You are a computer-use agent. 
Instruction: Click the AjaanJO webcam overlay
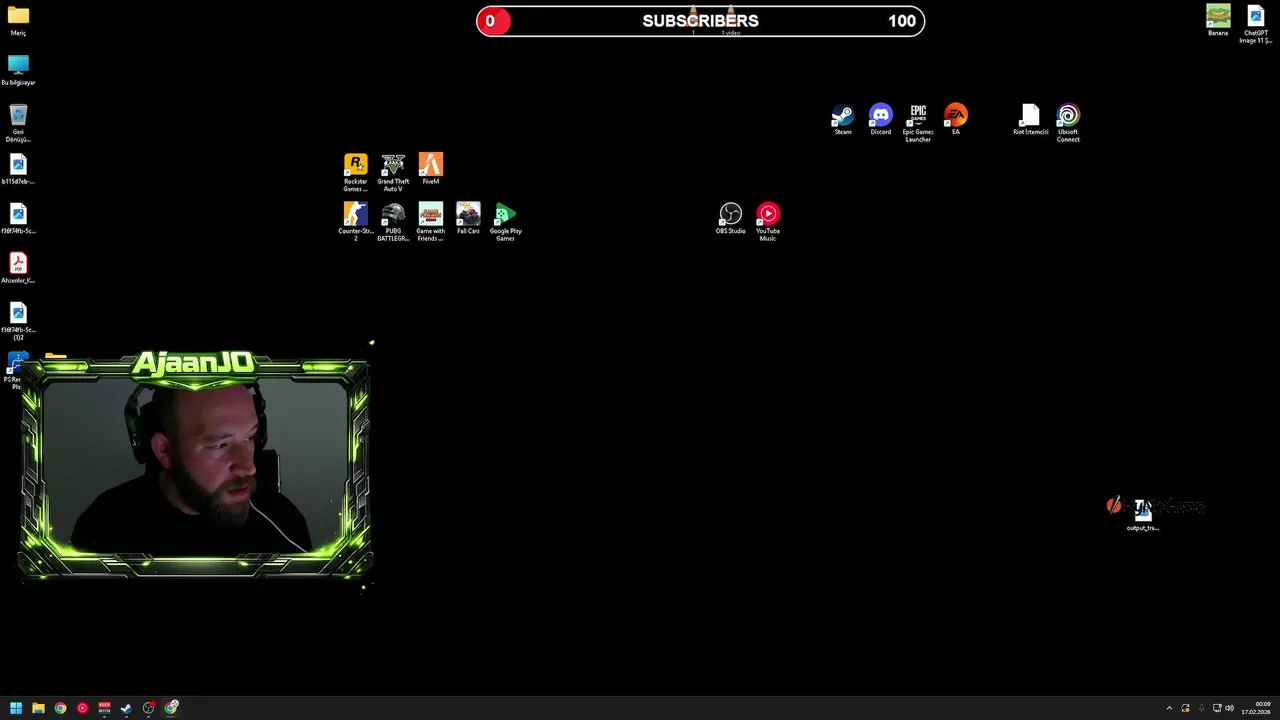coord(195,465)
